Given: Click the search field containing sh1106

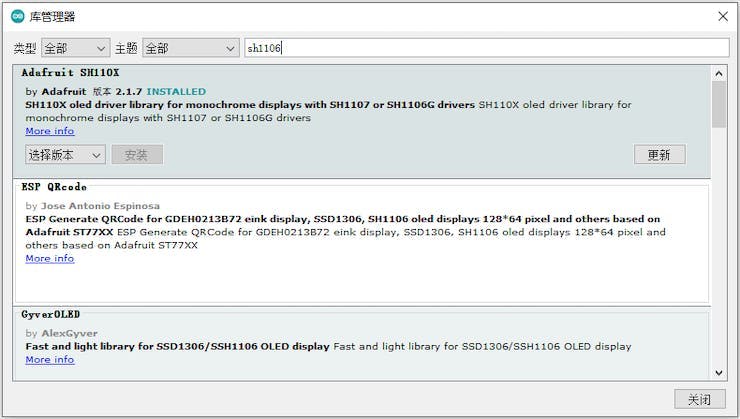Looking at the screenshot, I should pos(487,48).
